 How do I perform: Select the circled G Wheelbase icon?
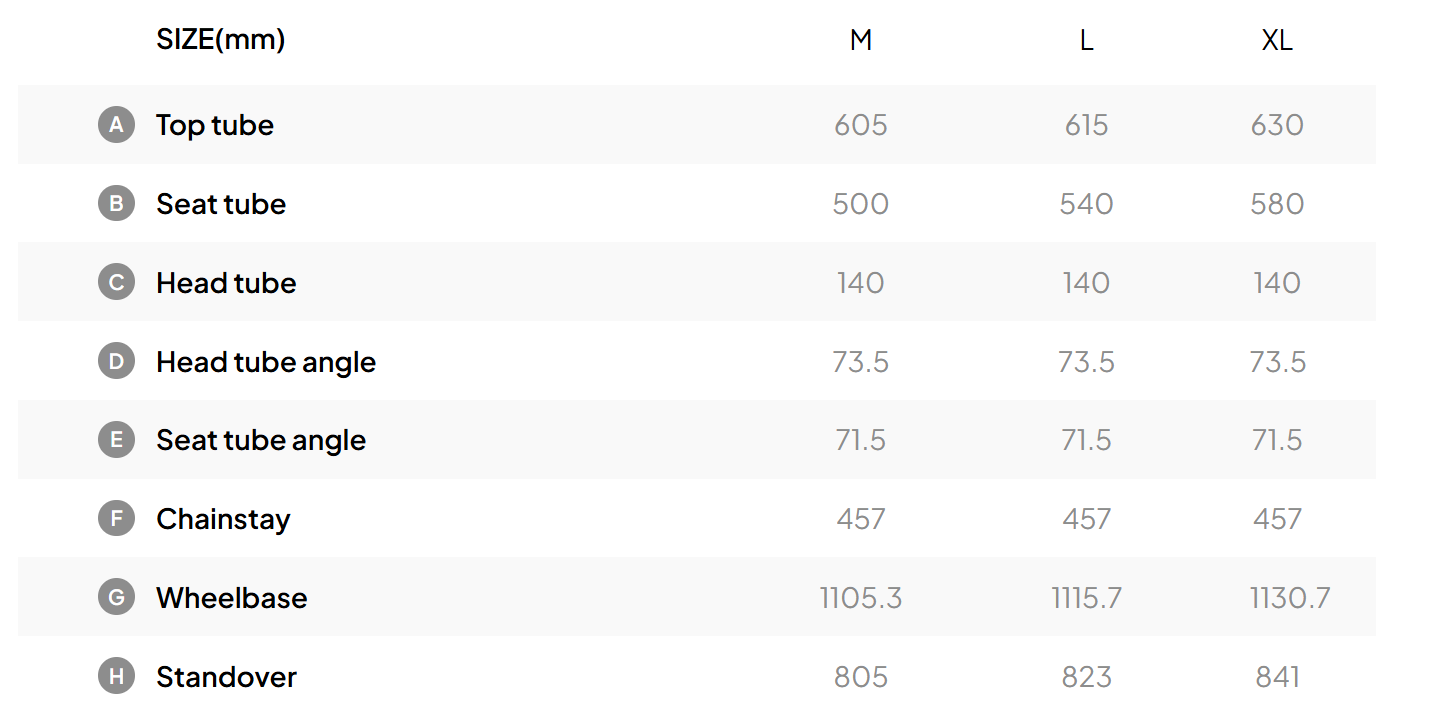click(116, 598)
